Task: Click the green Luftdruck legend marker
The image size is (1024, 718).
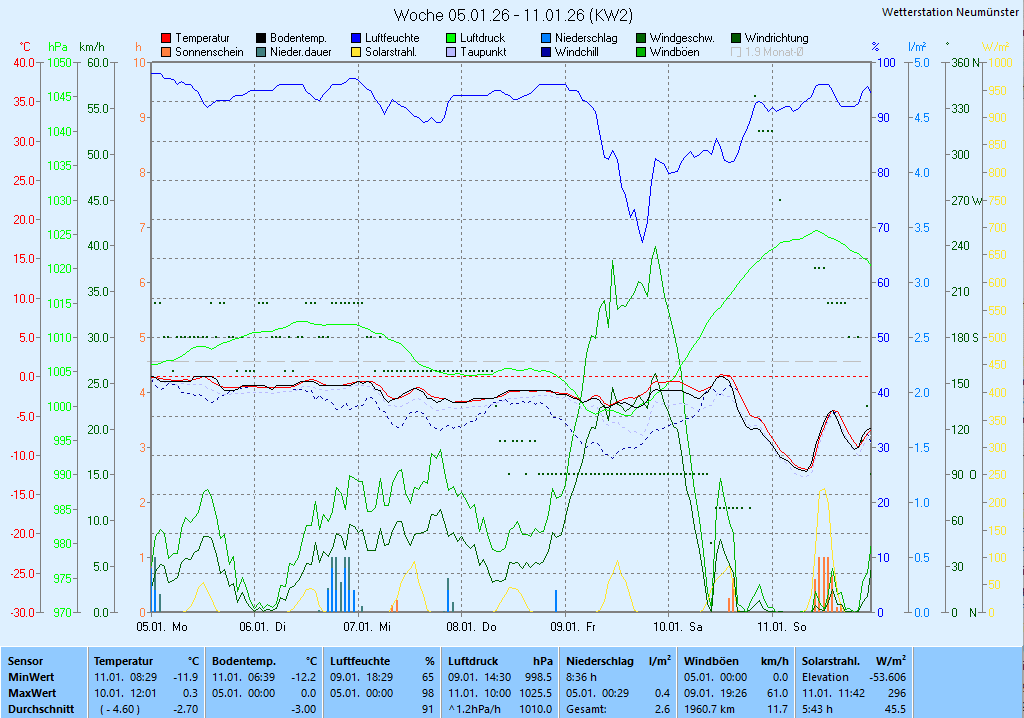Action: [451, 38]
